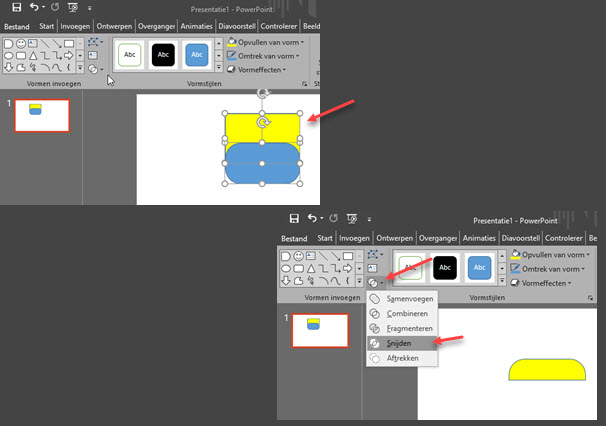
Task: Choose Combineren from merge shapes menu
Action: tap(402, 314)
